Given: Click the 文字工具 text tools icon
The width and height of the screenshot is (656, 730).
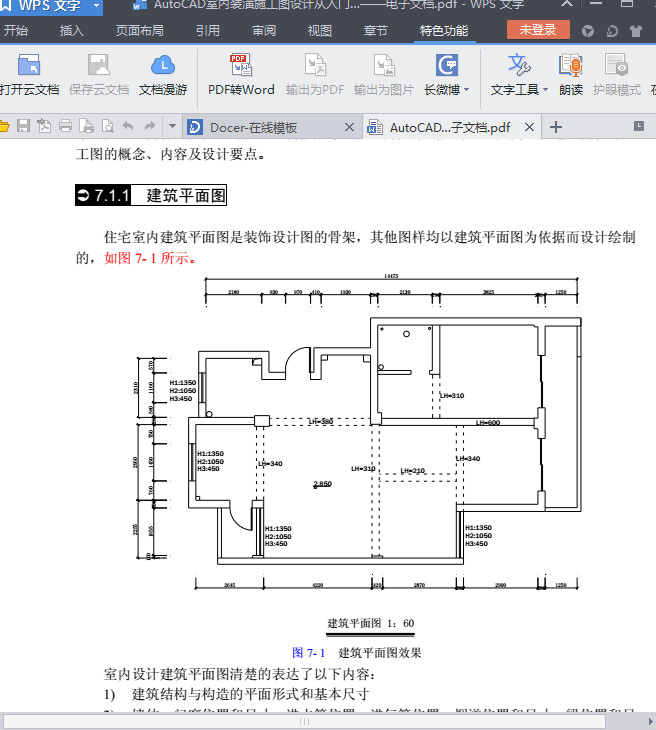Looking at the screenshot, I should tap(519, 65).
